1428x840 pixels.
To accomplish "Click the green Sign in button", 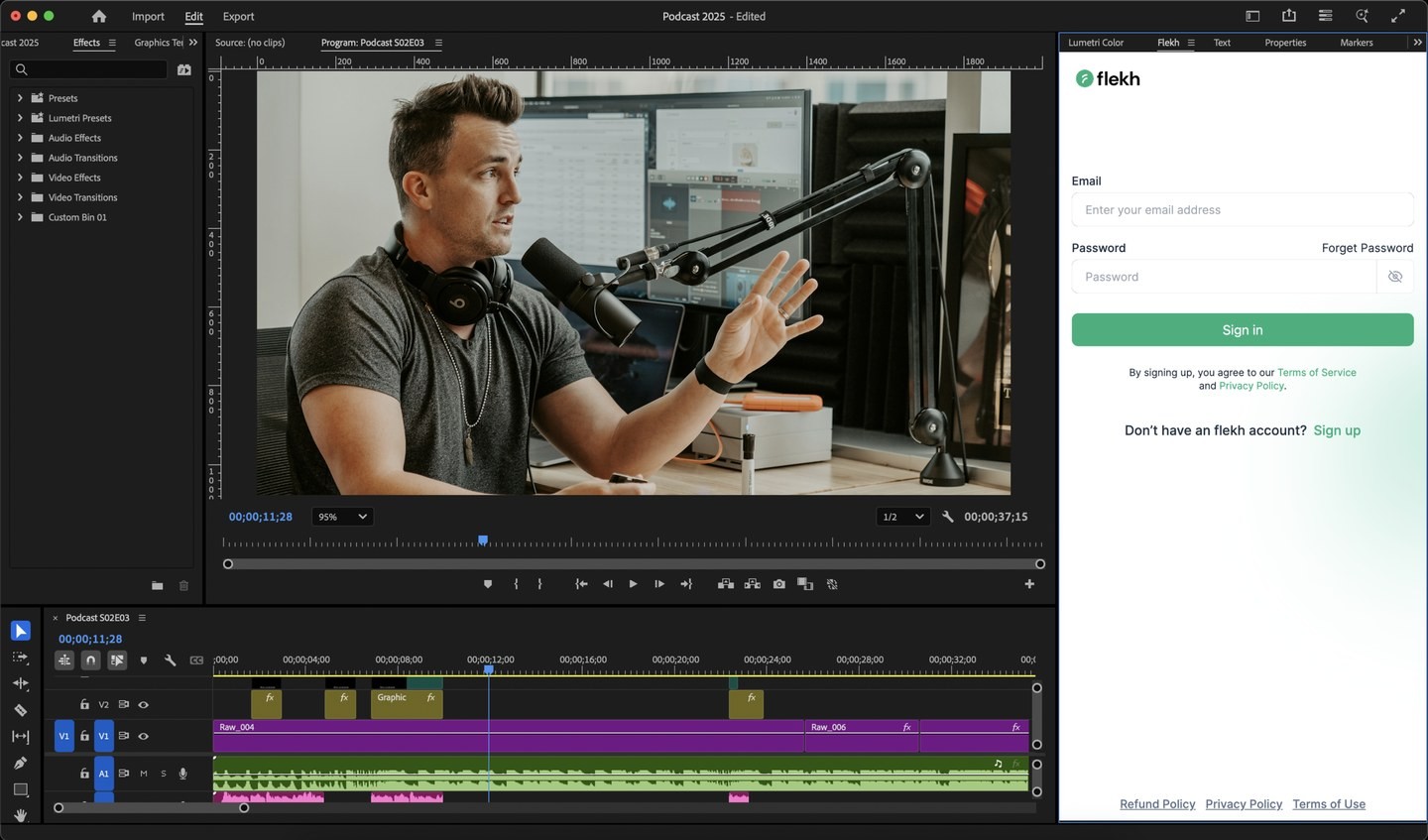I will [x=1243, y=330].
